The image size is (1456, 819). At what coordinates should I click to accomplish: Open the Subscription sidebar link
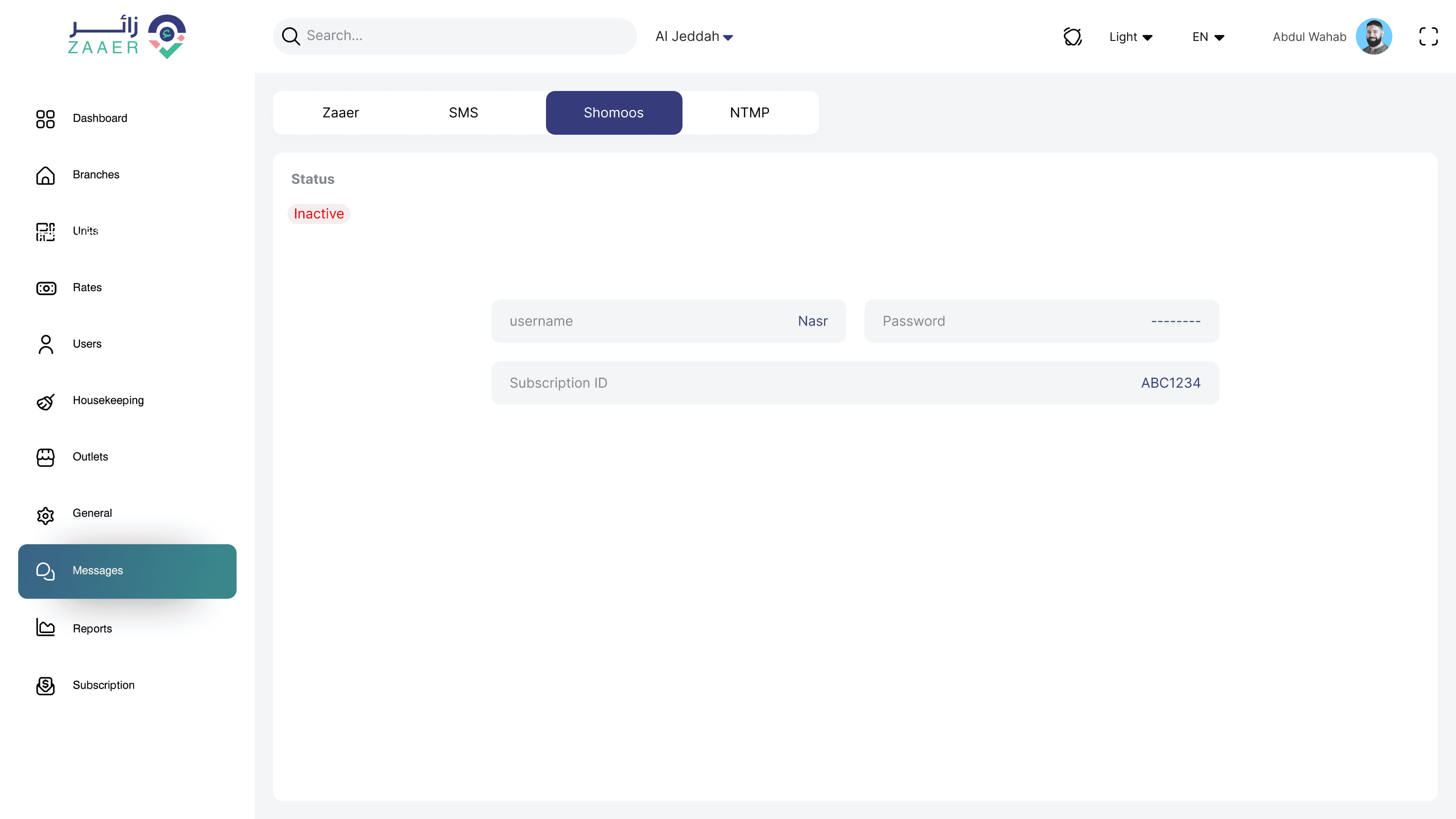(x=103, y=685)
